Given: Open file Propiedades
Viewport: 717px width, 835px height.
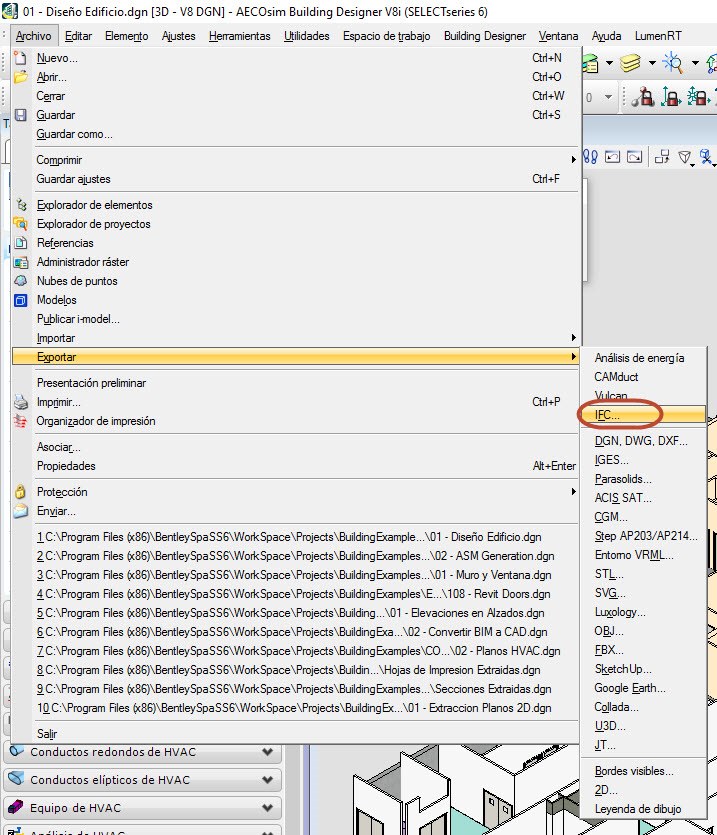Looking at the screenshot, I should [295, 466].
